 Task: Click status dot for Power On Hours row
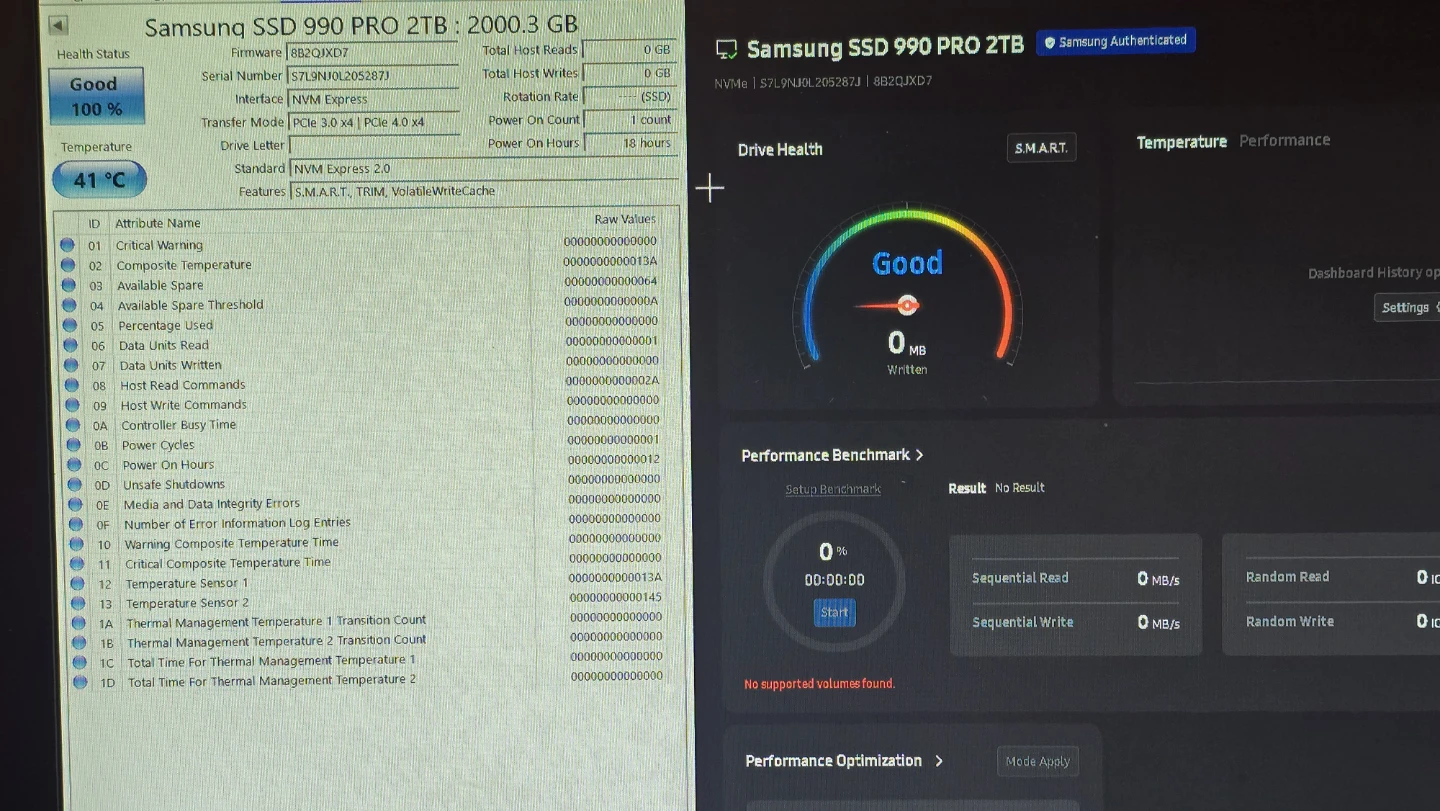(x=73, y=464)
